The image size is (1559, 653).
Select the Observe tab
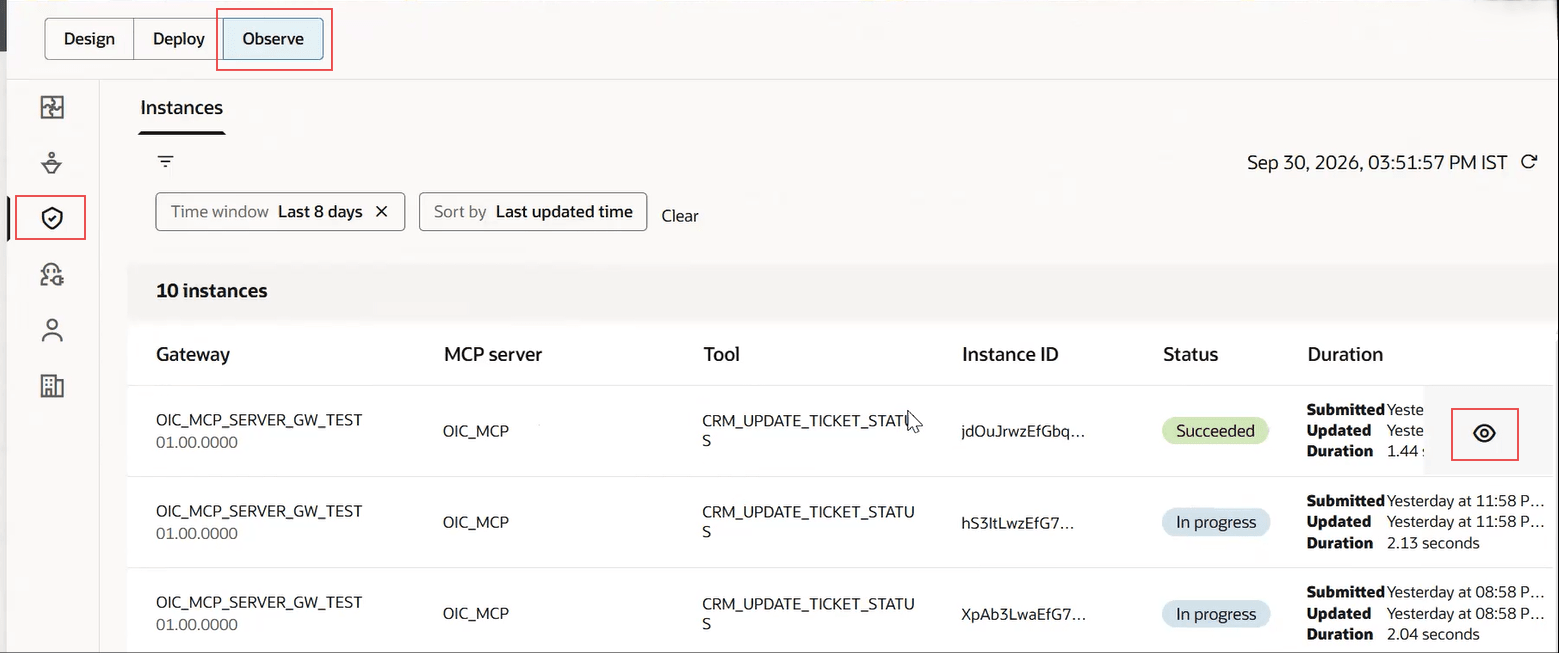[x=273, y=39]
